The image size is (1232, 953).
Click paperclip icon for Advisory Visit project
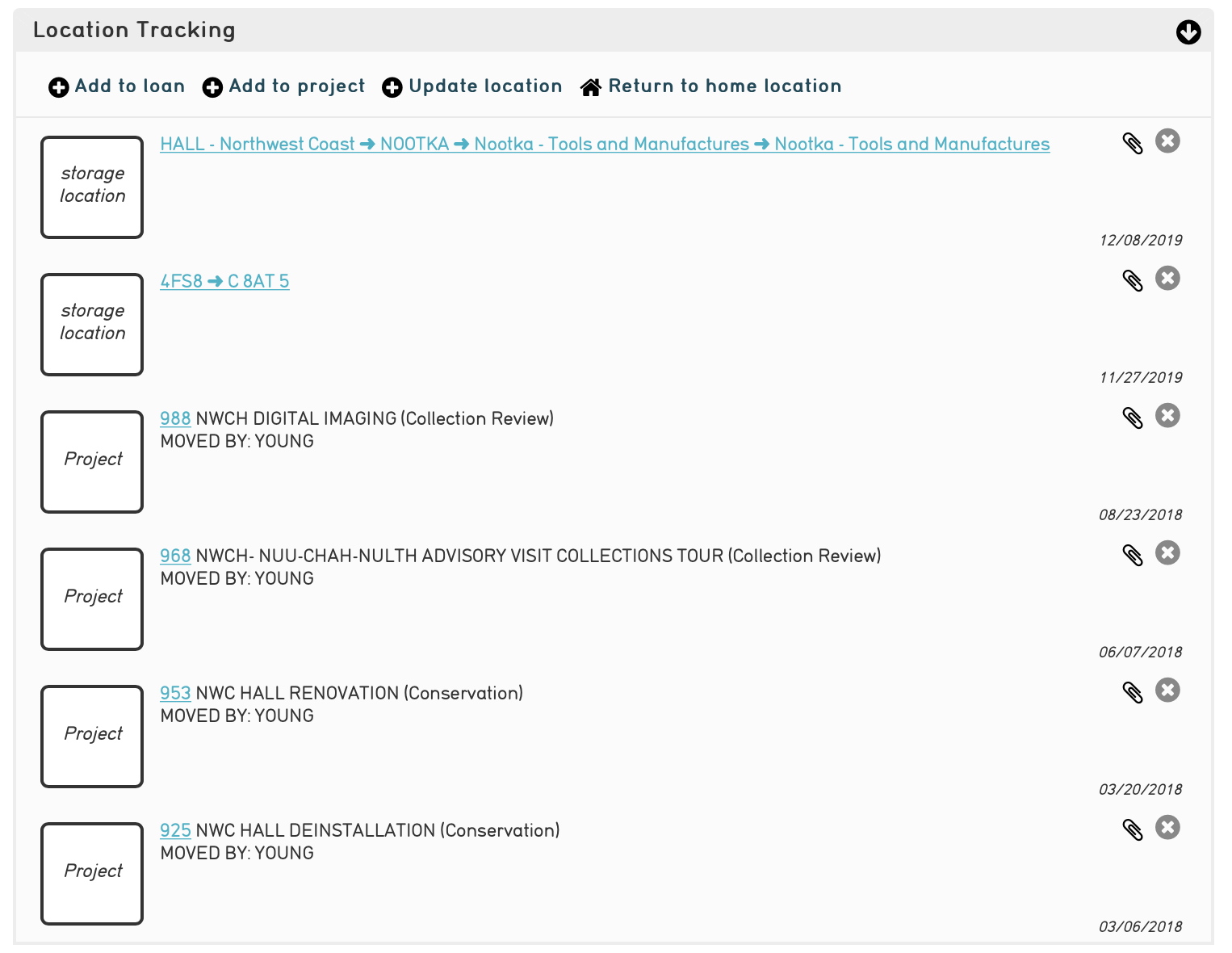pyautogui.click(x=1133, y=555)
